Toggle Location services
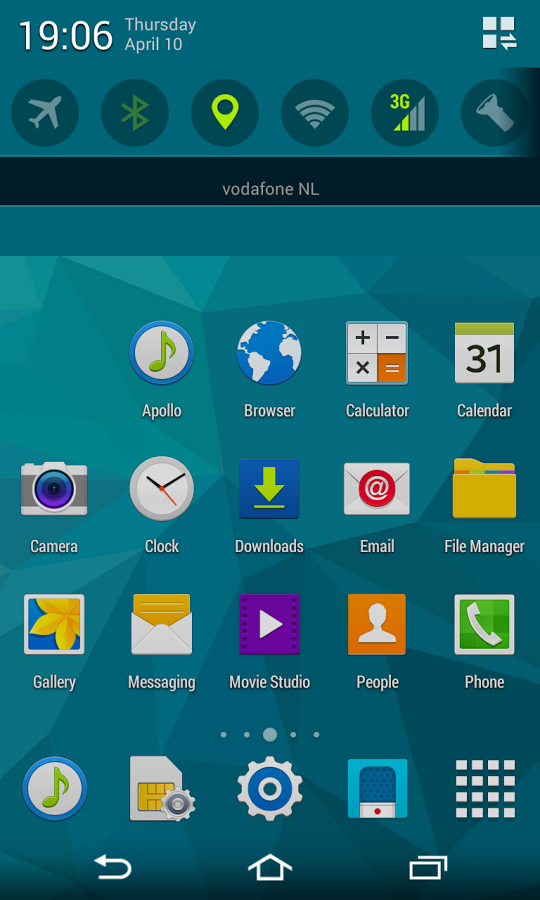The width and height of the screenshot is (540, 900). tap(225, 112)
